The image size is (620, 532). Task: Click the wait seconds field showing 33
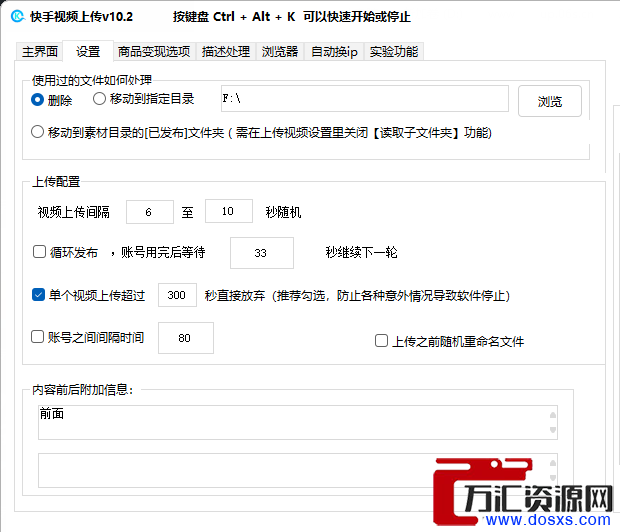coord(262,253)
